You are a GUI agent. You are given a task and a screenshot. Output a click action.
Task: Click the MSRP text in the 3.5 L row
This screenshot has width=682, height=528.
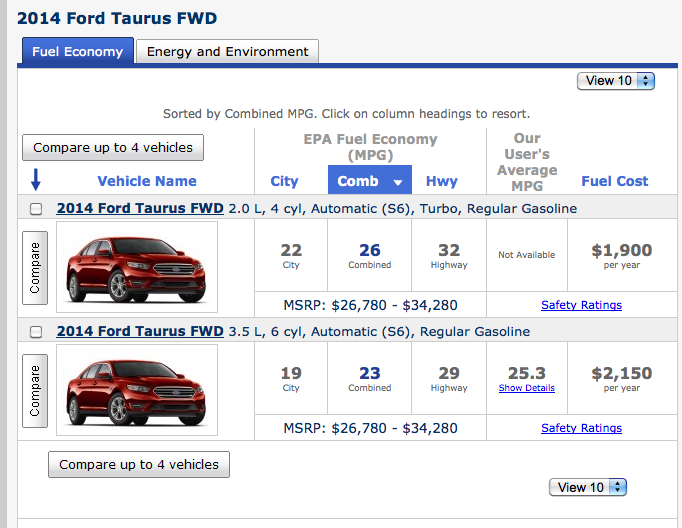pyautogui.click(x=370, y=428)
